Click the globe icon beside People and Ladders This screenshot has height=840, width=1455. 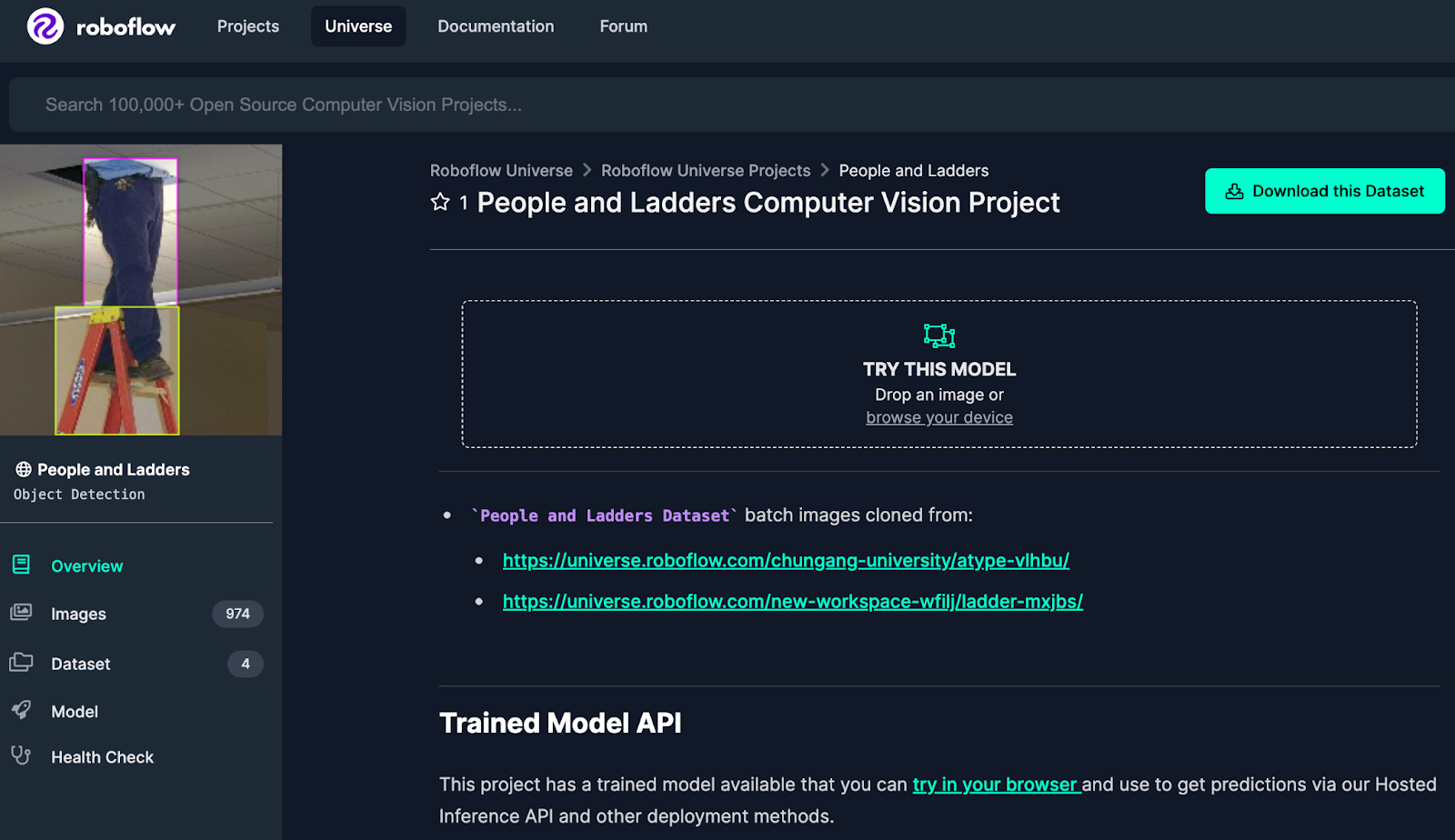click(24, 469)
